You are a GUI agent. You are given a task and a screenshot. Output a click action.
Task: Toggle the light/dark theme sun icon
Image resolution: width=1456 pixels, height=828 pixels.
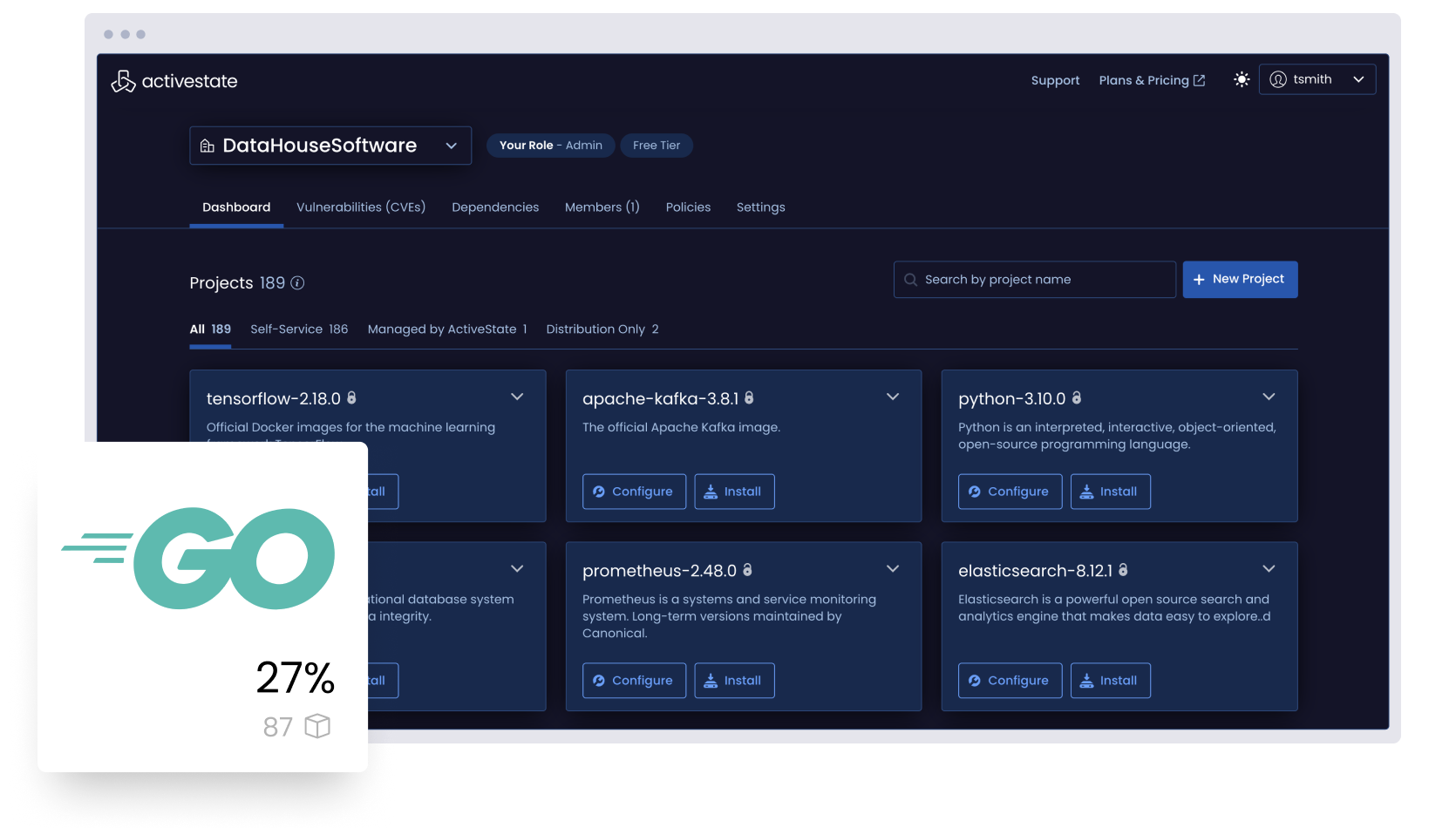click(x=1242, y=79)
